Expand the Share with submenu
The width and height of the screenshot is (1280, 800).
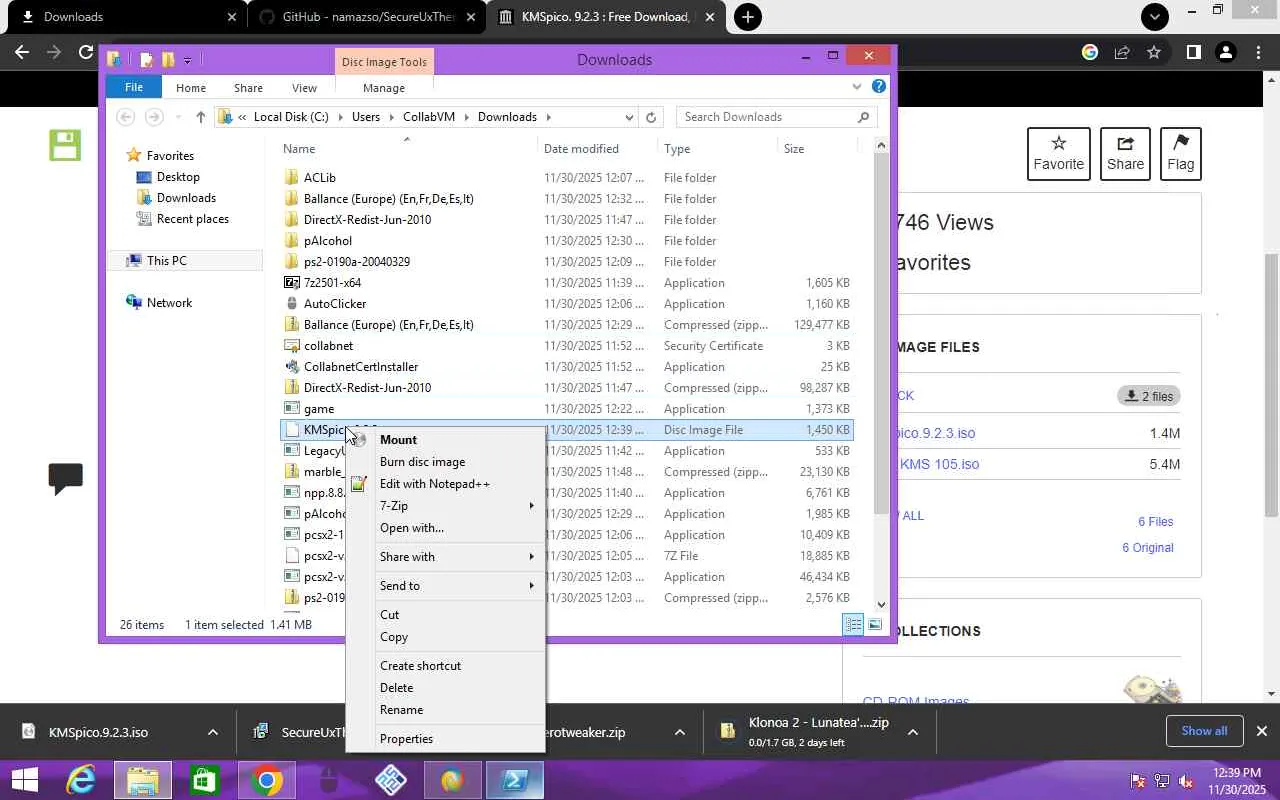tap(445, 557)
